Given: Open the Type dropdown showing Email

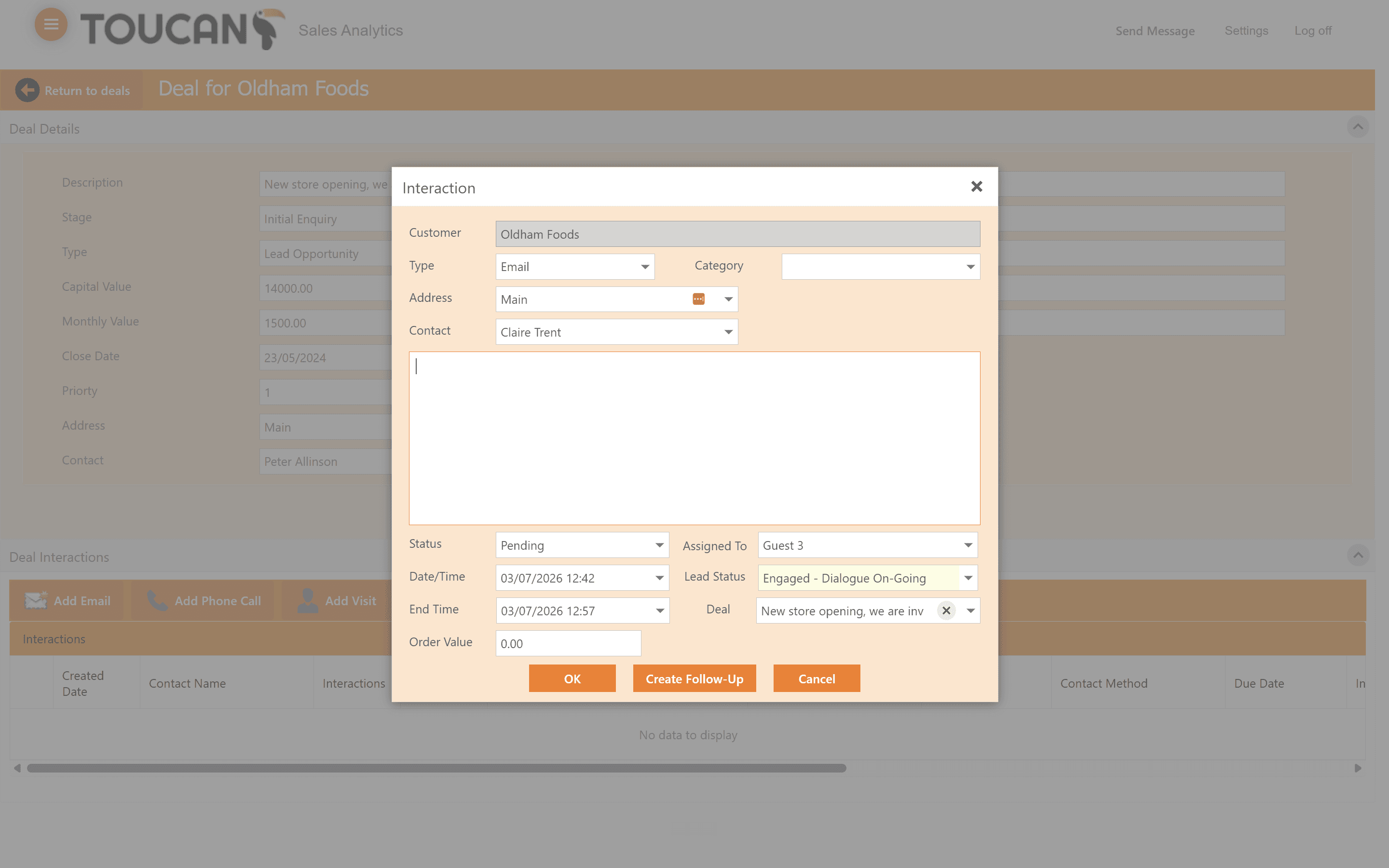Looking at the screenshot, I should point(645,267).
